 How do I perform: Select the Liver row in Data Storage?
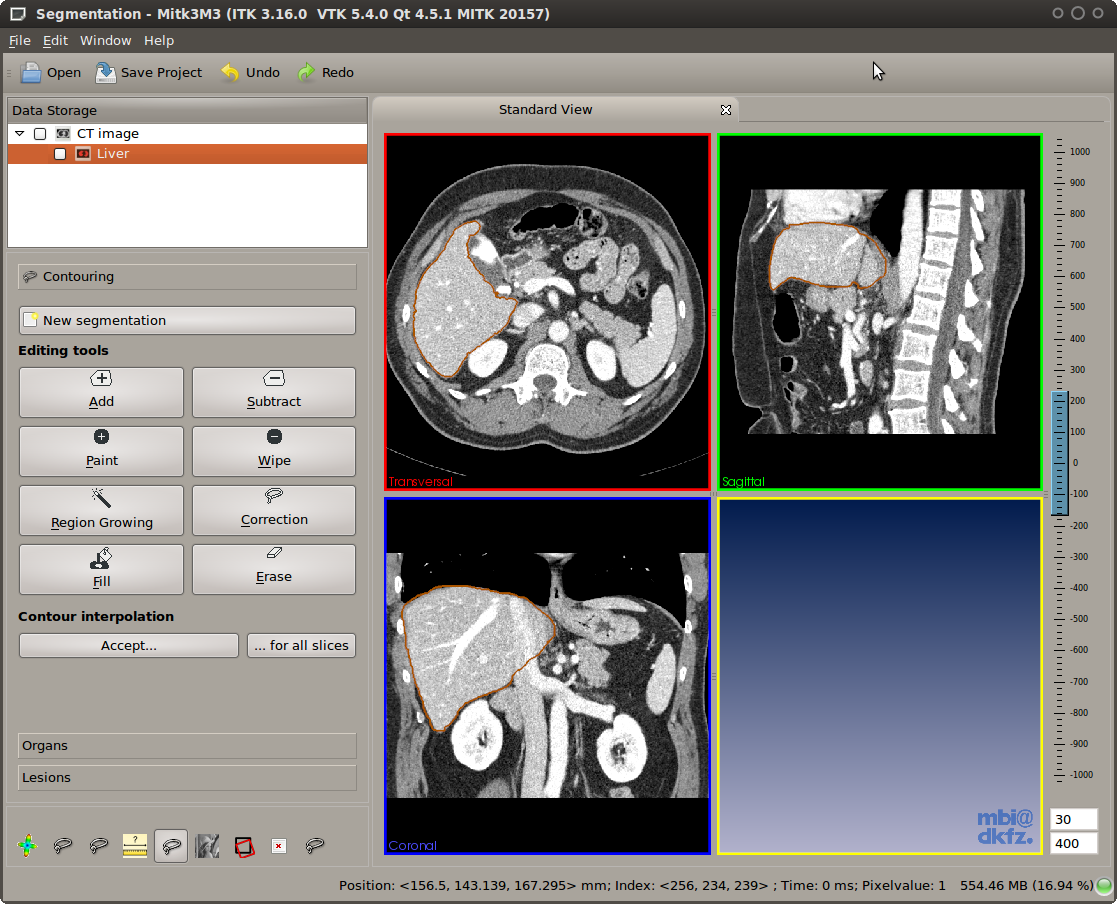pos(187,154)
